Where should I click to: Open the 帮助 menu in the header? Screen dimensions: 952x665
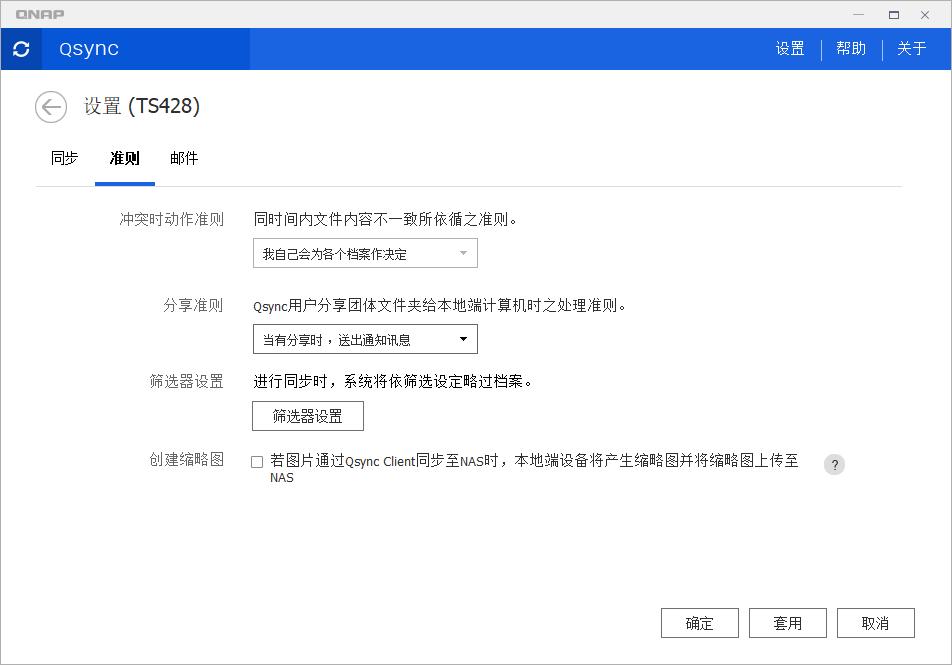pos(851,48)
